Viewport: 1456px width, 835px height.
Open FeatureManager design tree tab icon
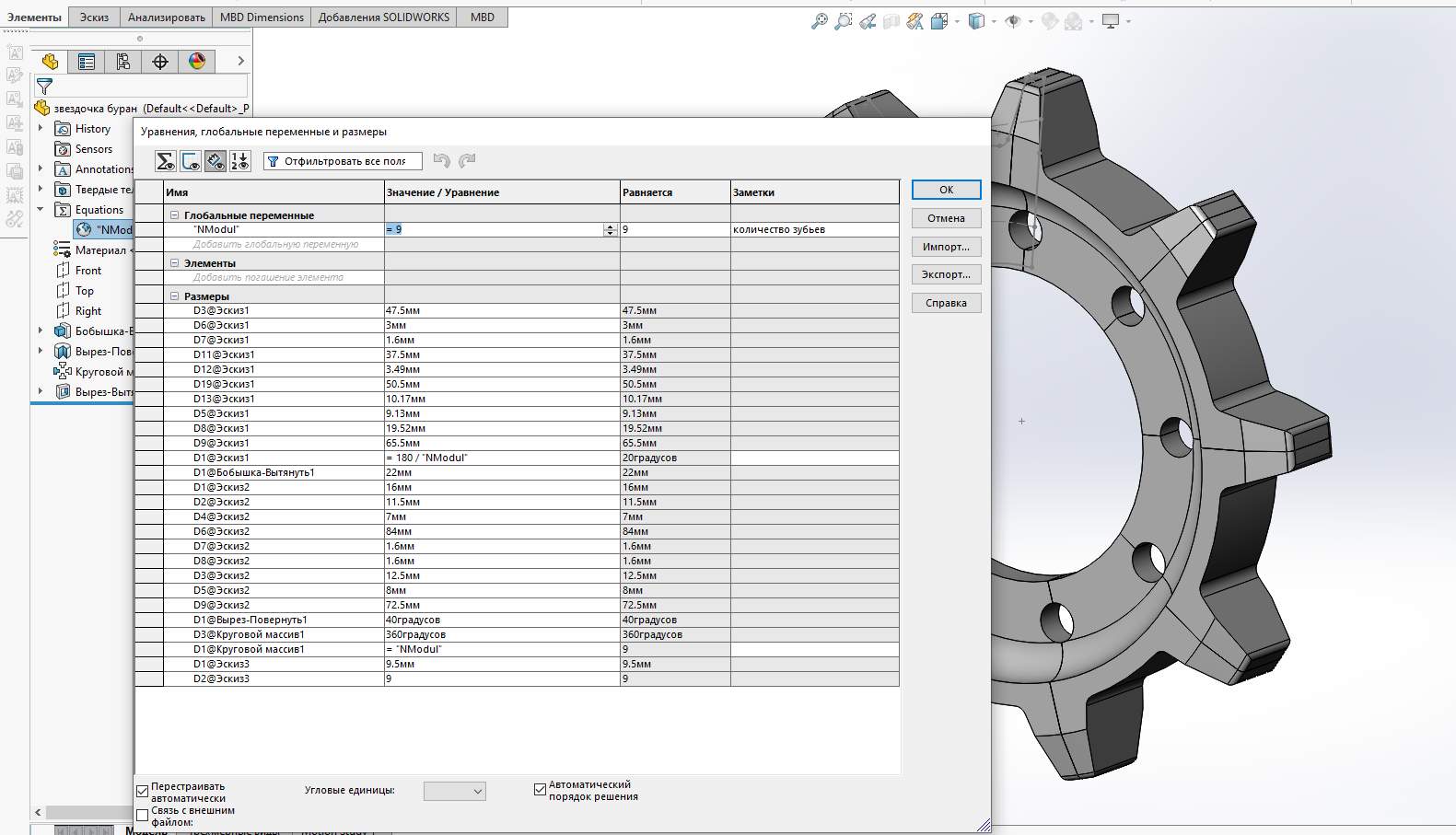(50, 62)
